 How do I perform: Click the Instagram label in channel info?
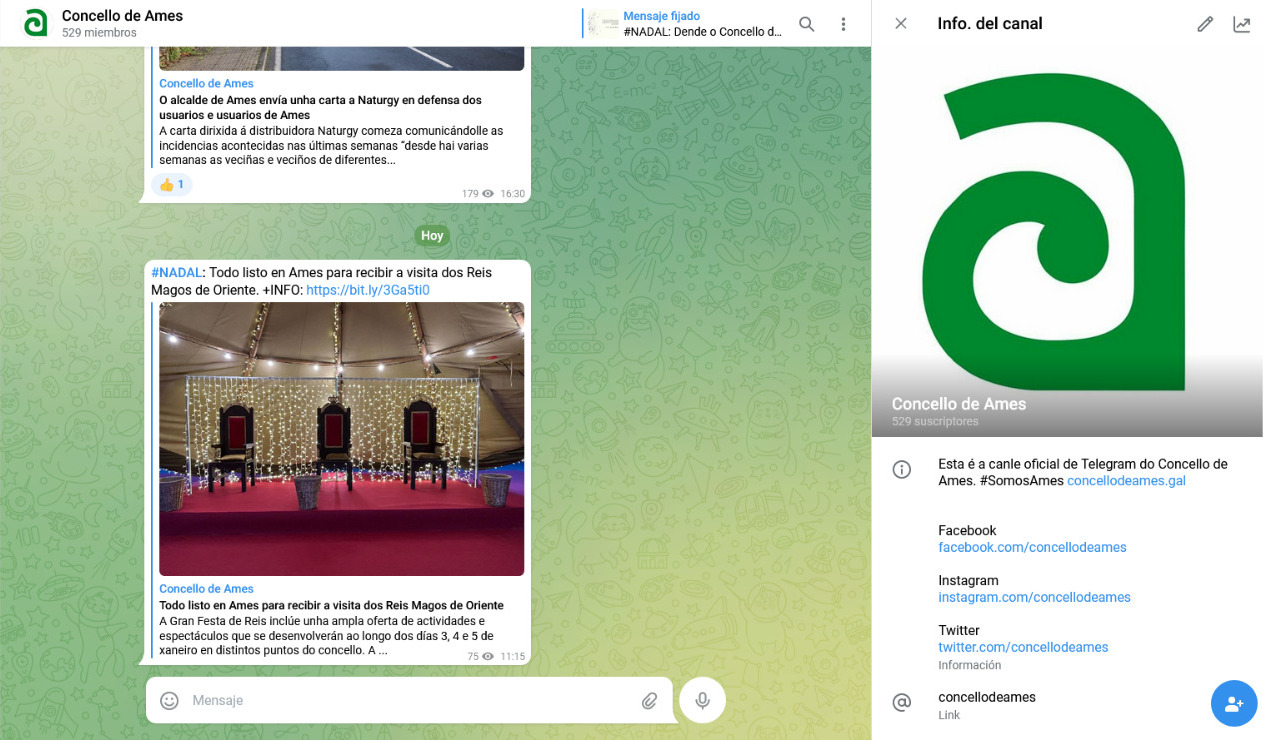point(968,581)
